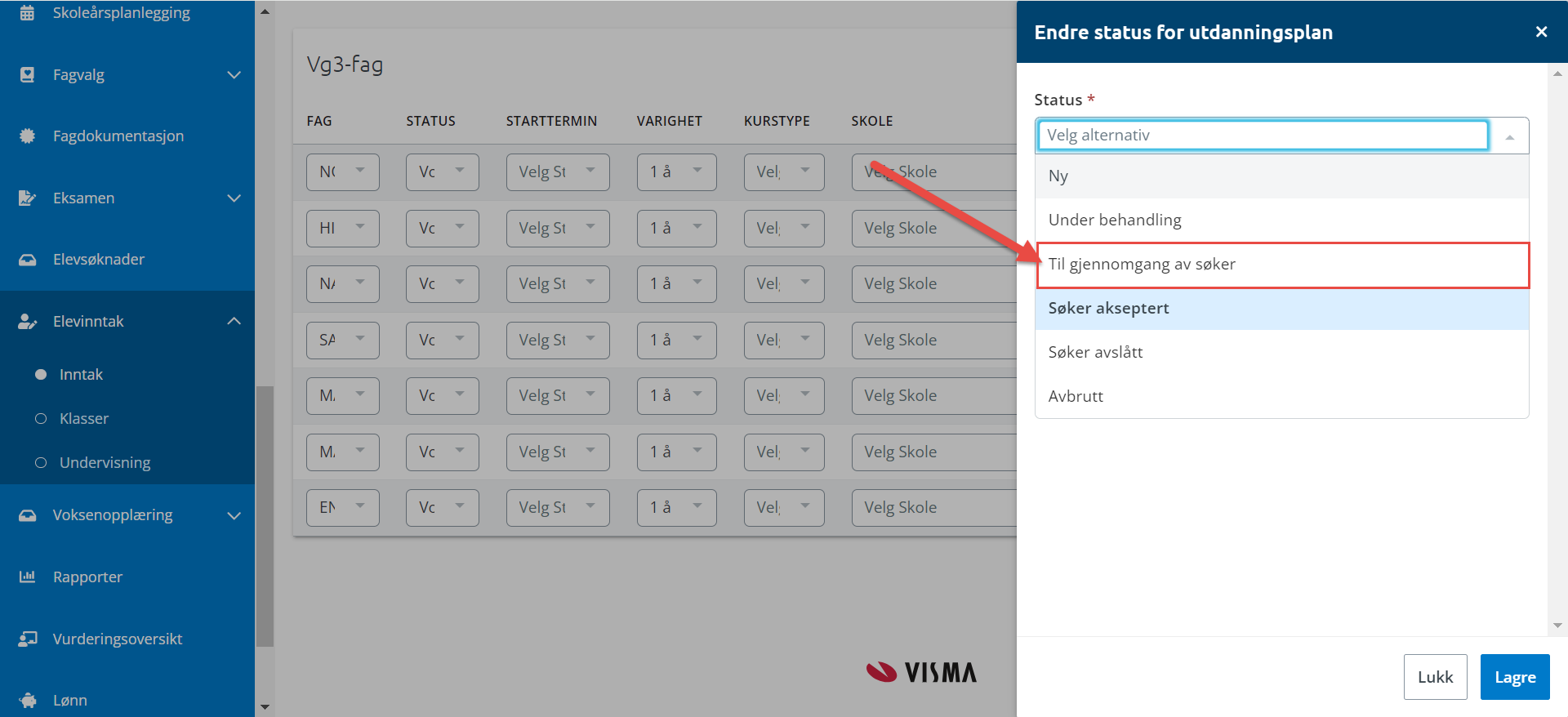Click the Fagdokumentasjon badge icon
Viewport: 1568px width, 717px height.
(27, 136)
